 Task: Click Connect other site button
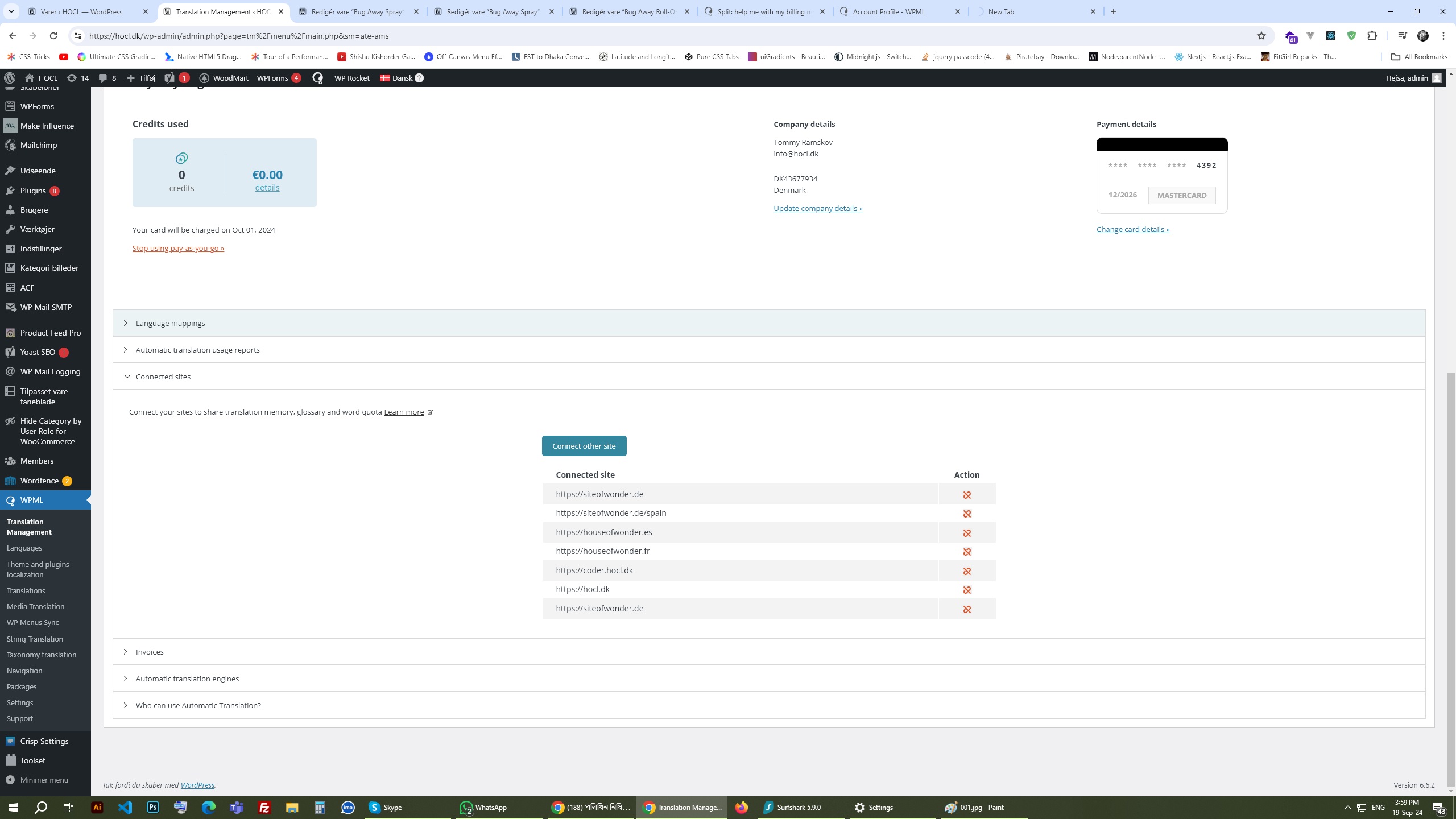pos(584,446)
